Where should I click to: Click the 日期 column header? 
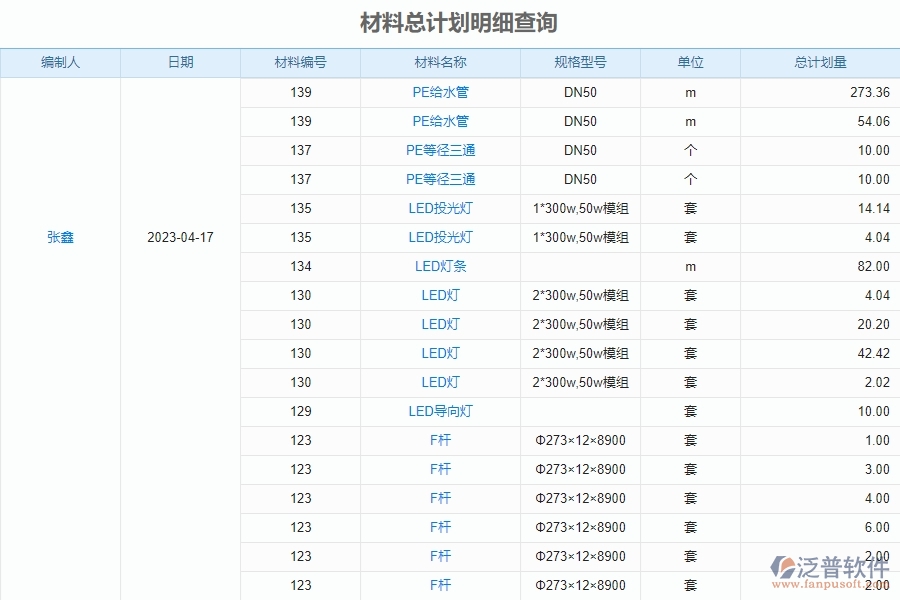click(x=180, y=62)
